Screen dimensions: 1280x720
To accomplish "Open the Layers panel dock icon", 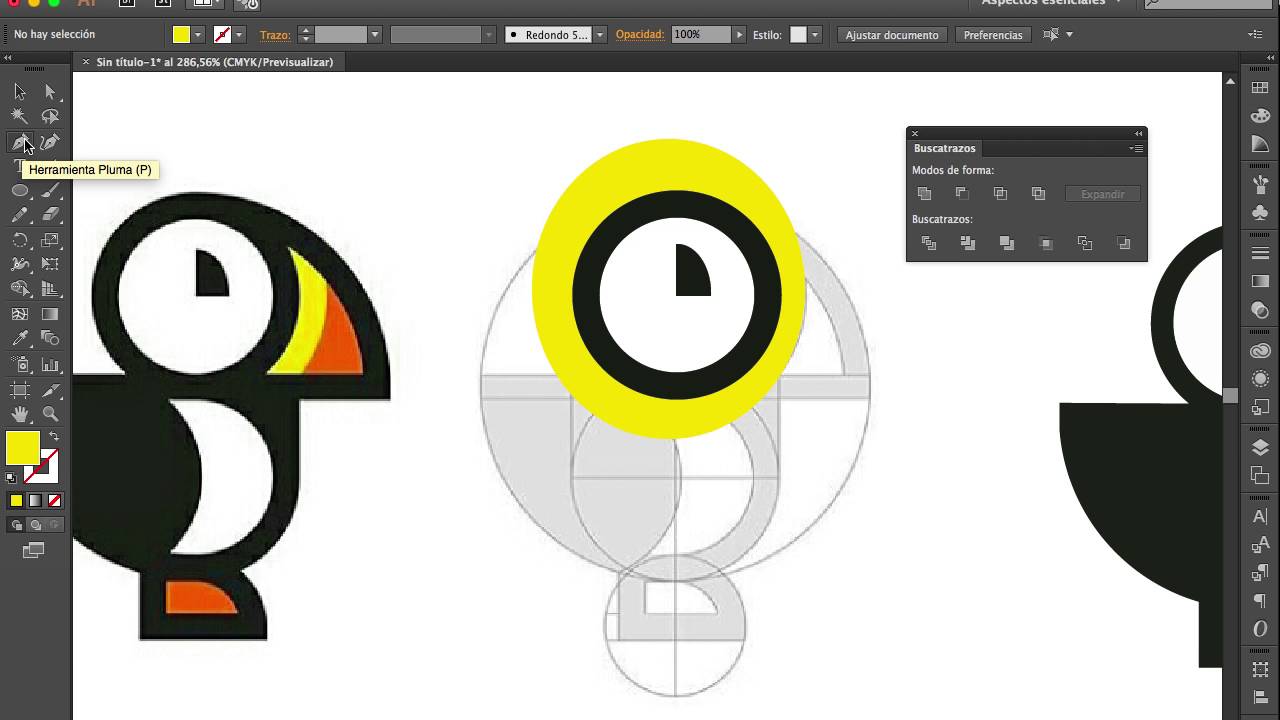I will click(1260, 447).
